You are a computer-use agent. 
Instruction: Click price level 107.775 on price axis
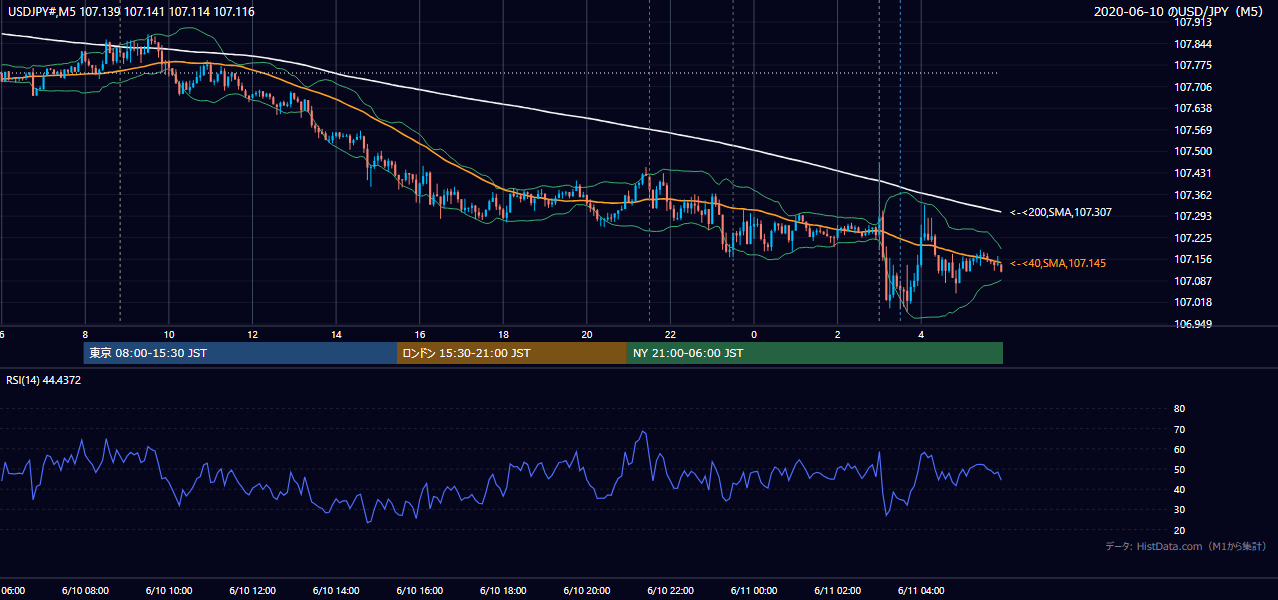click(1192, 65)
